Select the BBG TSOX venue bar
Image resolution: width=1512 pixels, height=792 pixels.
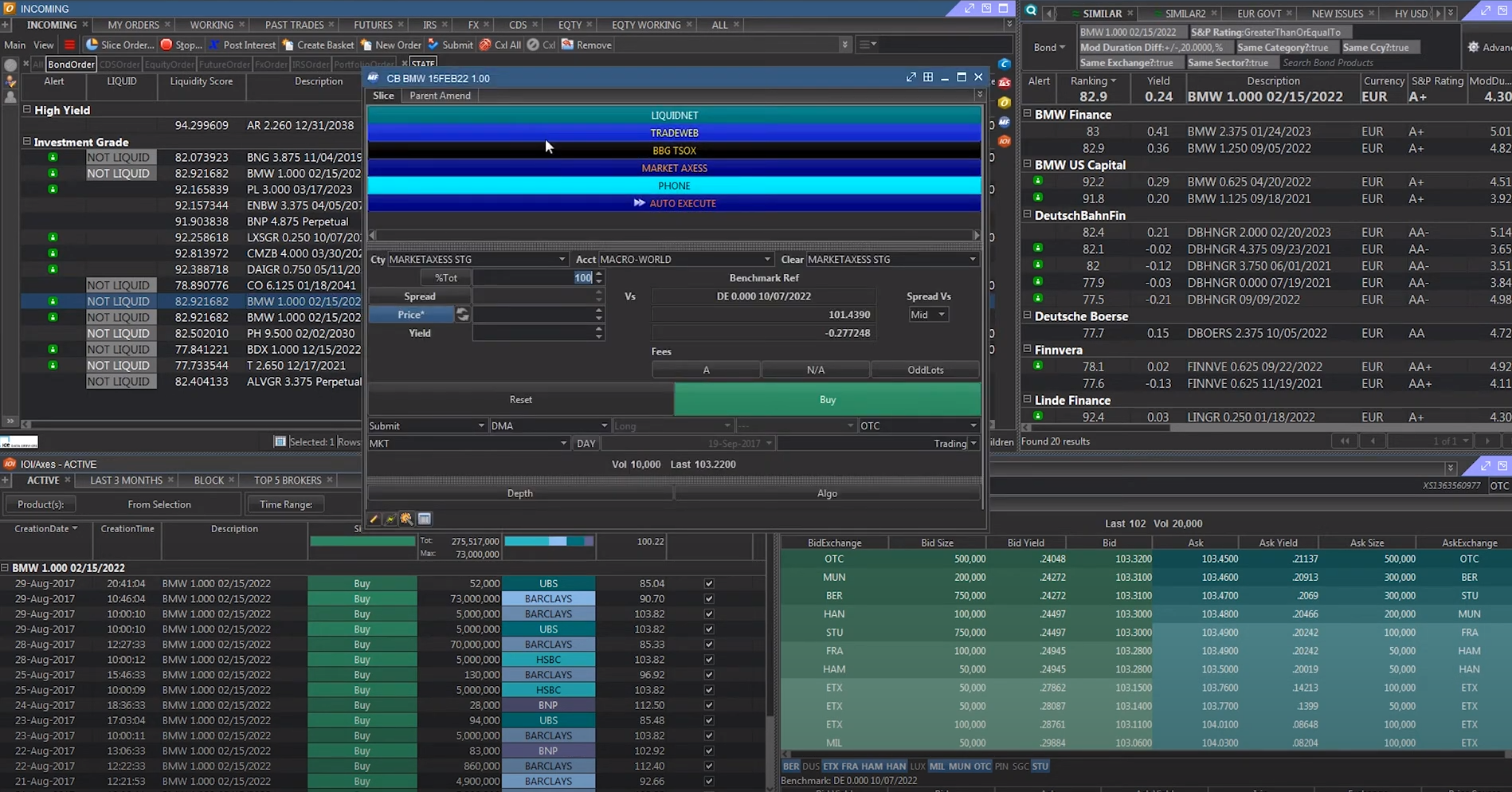[674, 151]
